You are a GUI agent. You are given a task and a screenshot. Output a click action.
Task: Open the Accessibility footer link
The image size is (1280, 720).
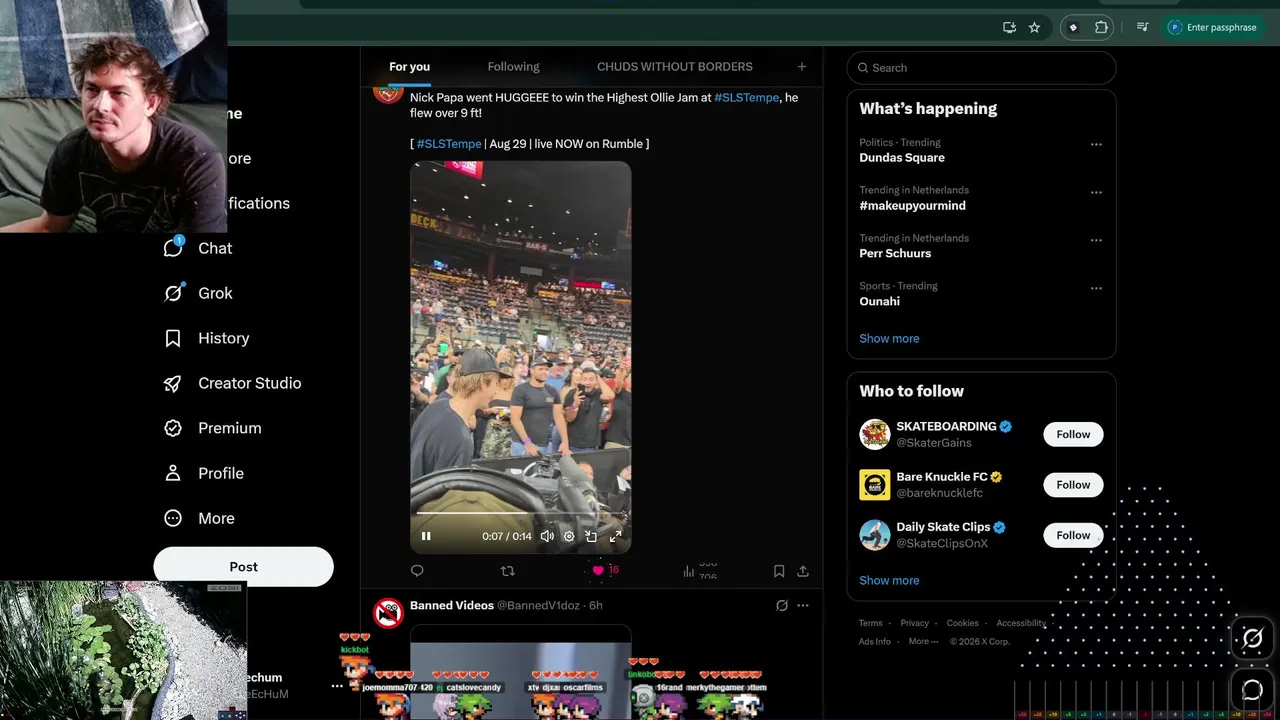point(1021,623)
